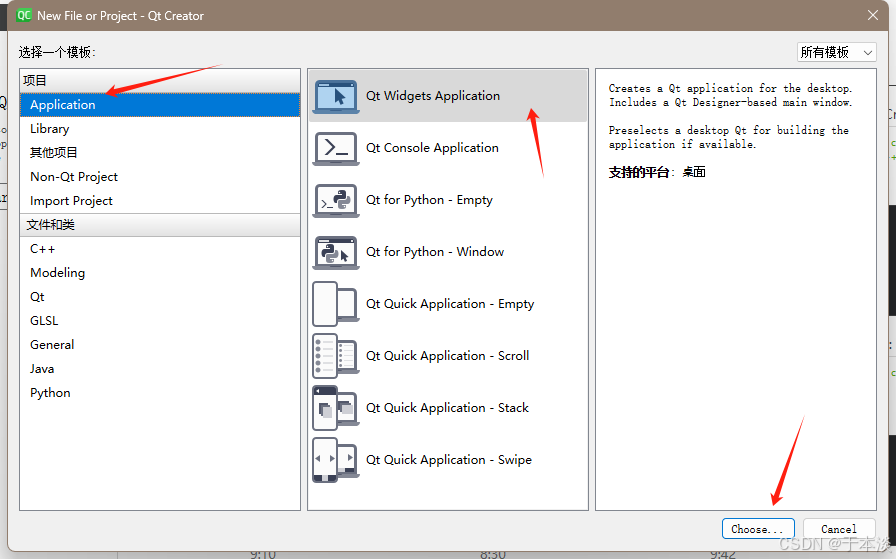Click the Qt Console Application terminal icon
This screenshot has height=559, width=896.
[x=336, y=149]
